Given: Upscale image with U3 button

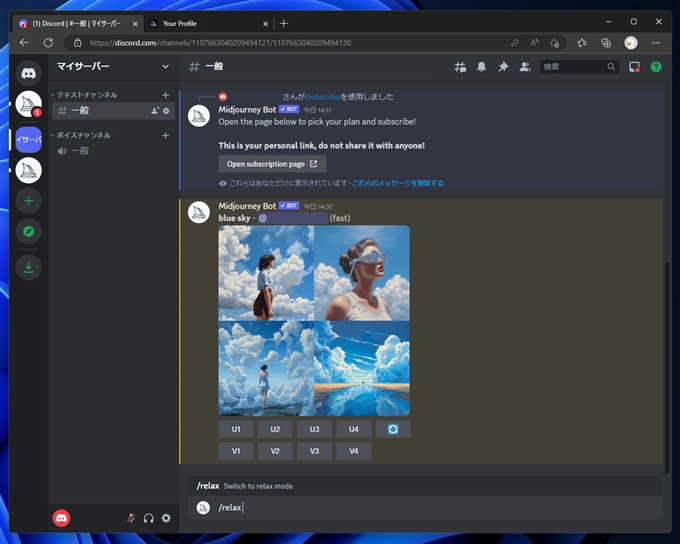Looking at the screenshot, I should point(314,429).
